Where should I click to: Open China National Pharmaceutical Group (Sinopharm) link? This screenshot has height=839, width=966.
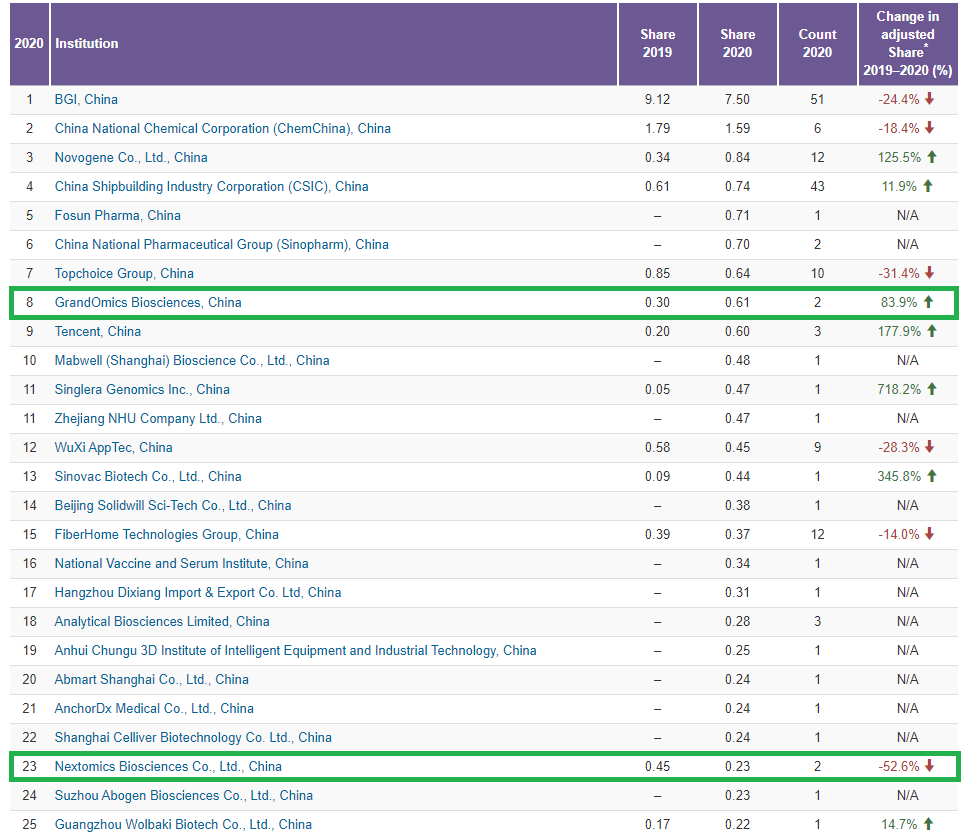[x=221, y=244]
